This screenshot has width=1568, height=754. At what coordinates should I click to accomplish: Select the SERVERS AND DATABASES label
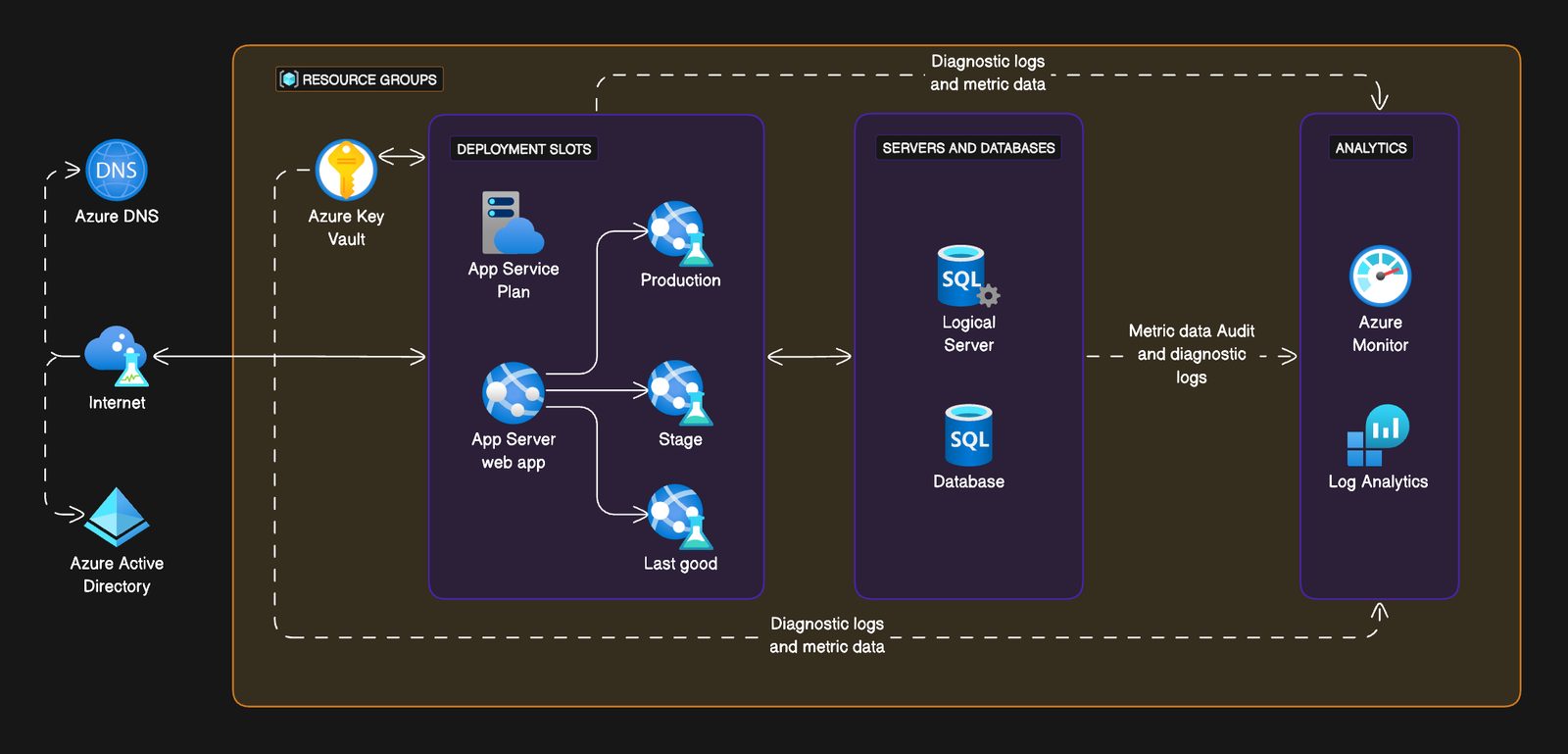pyautogui.click(x=968, y=148)
